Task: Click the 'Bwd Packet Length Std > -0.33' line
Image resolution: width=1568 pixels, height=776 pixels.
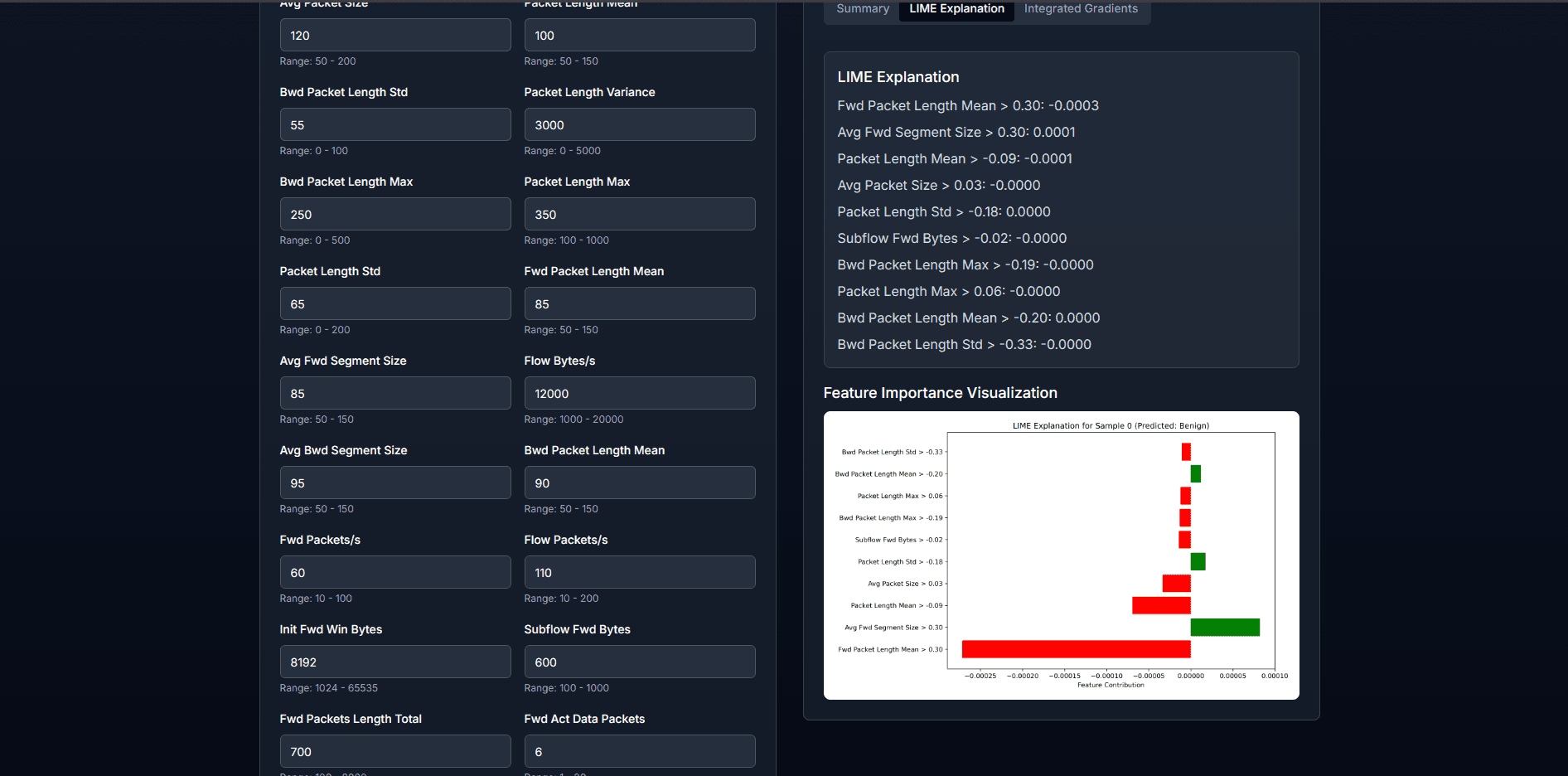Action: click(x=965, y=344)
